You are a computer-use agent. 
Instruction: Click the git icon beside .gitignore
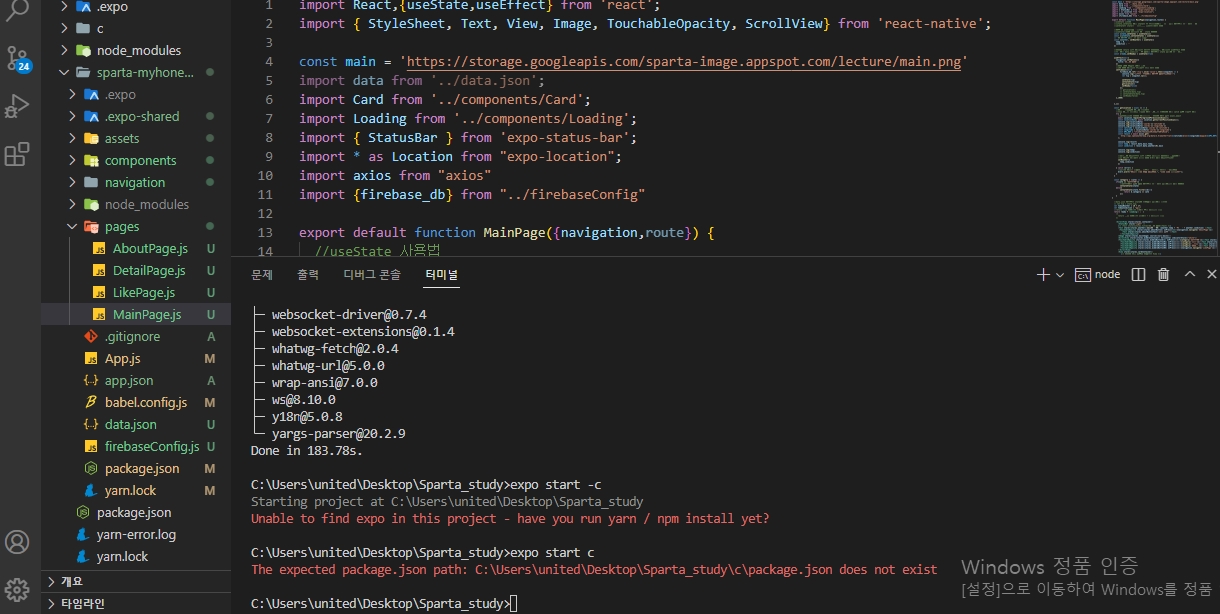click(x=91, y=336)
